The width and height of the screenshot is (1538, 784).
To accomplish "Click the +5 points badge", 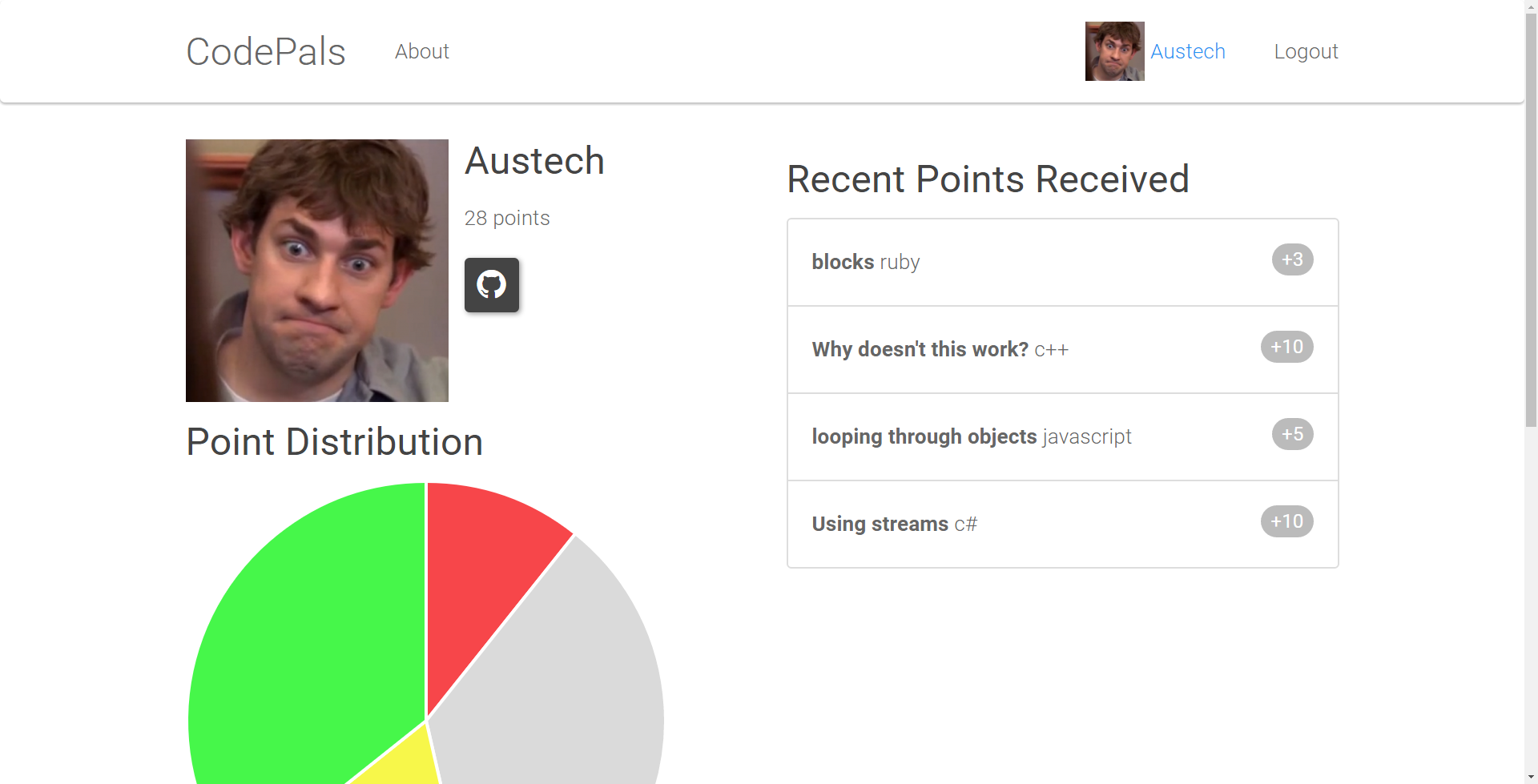I will [1292, 434].
